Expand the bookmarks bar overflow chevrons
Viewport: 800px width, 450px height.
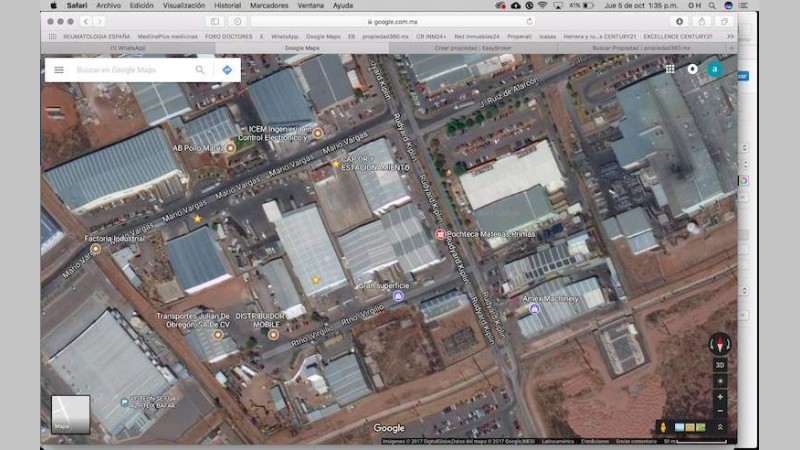coord(730,37)
